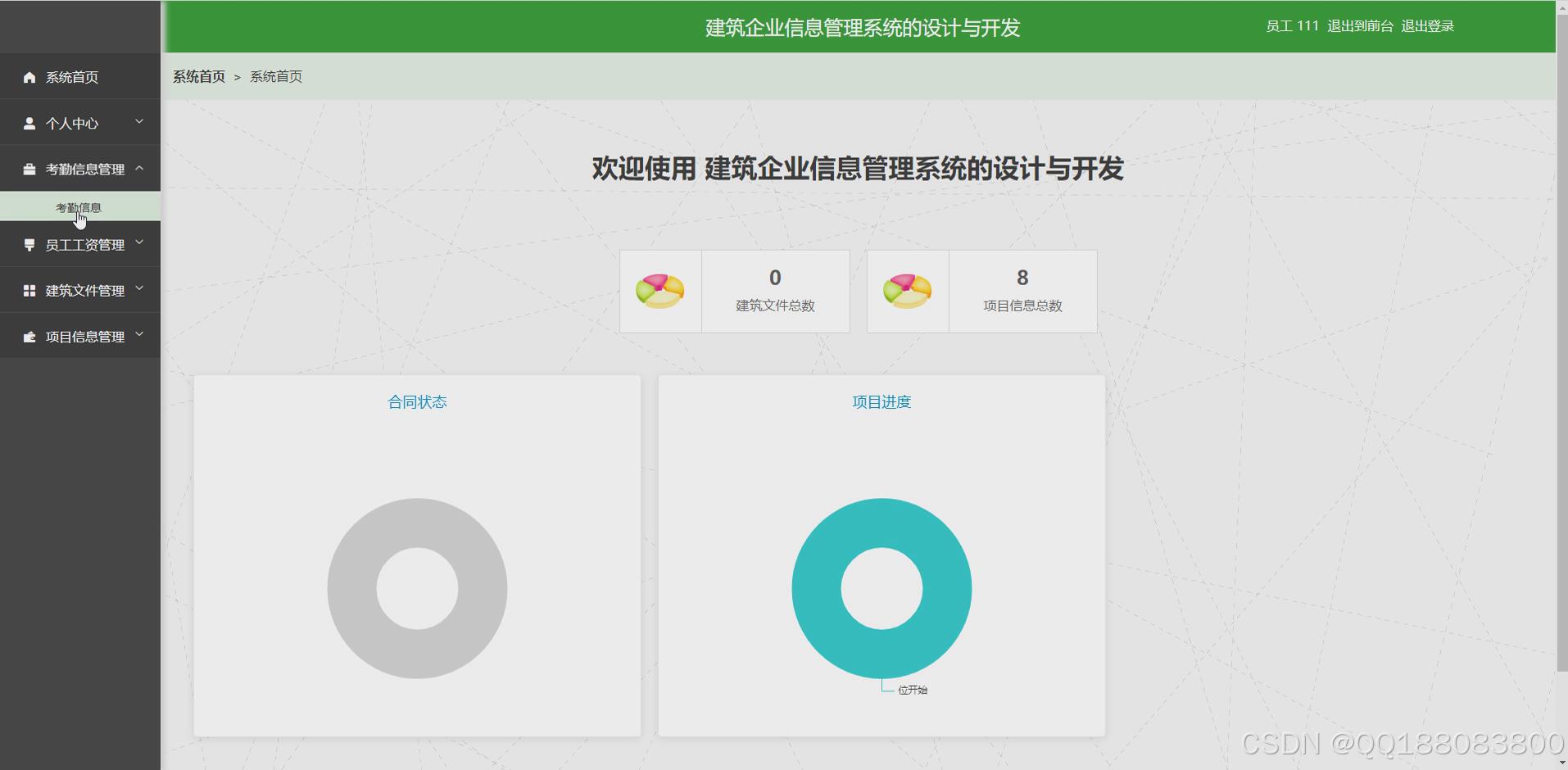Click the 系统首页 breadcrumb link
The width and height of the screenshot is (1568, 770).
pos(198,76)
